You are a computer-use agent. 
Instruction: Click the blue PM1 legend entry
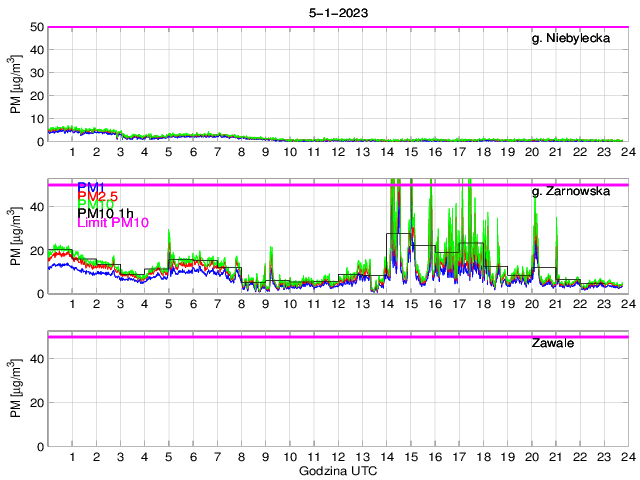click(x=91, y=187)
